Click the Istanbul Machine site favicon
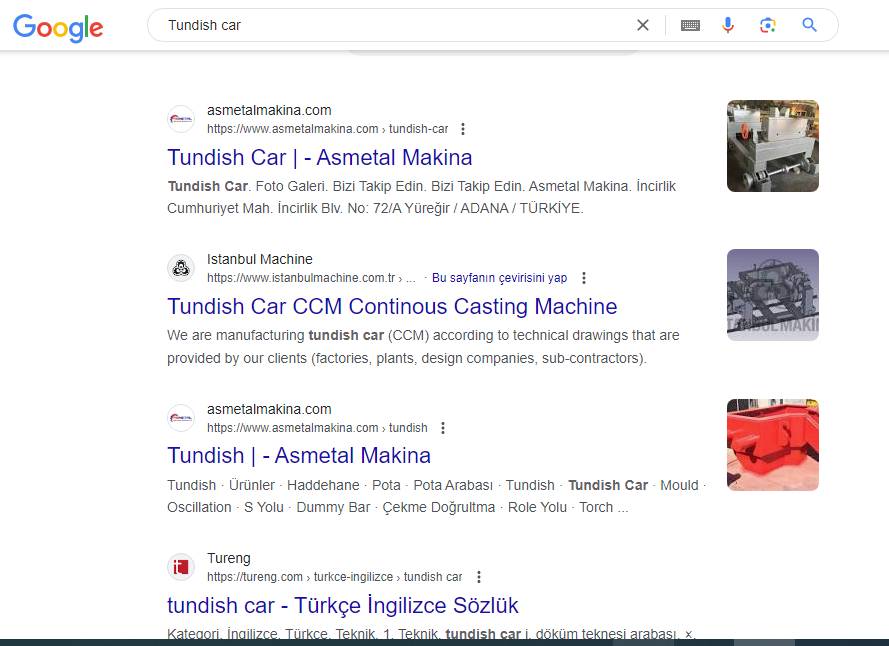 pos(181,268)
